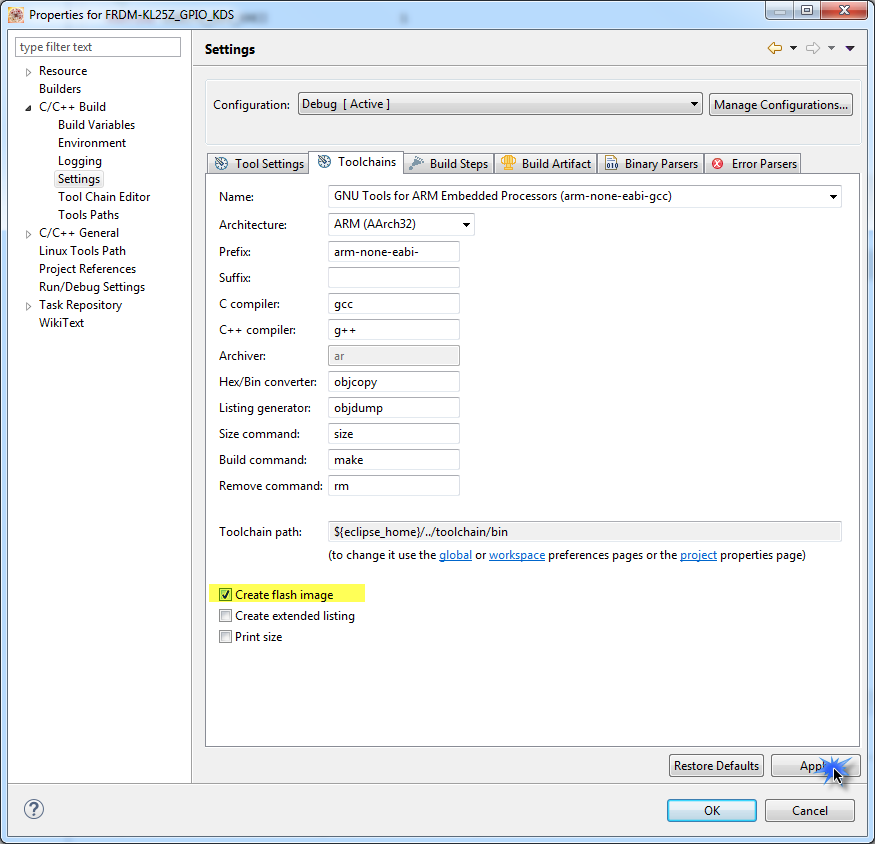Image resolution: width=875 pixels, height=844 pixels.
Task: Select Project References item
Action: pos(87,268)
